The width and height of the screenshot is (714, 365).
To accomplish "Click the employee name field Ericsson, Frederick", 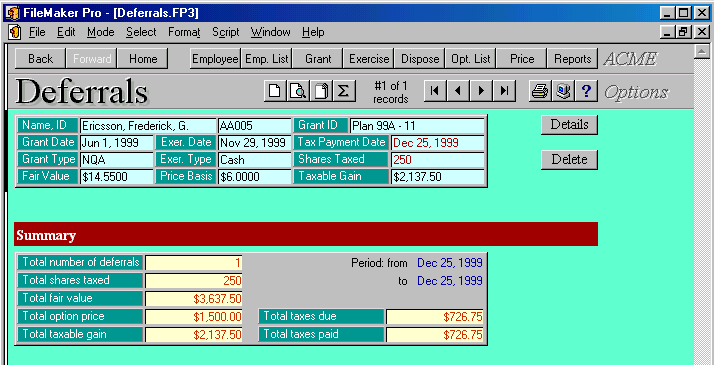I will (148, 126).
